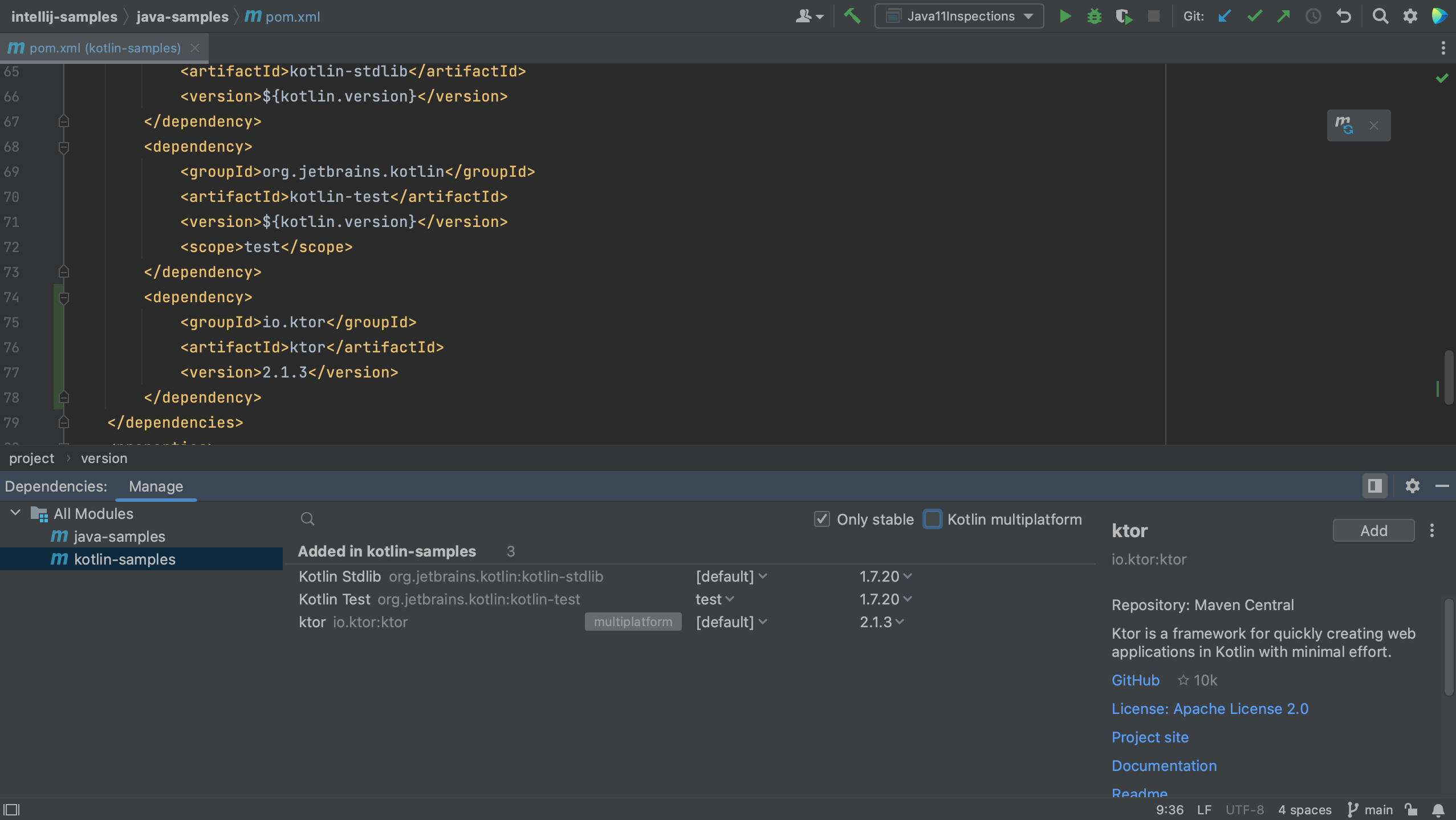
Task: Load Maven changes floating icon
Action: (x=1344, y=125)
